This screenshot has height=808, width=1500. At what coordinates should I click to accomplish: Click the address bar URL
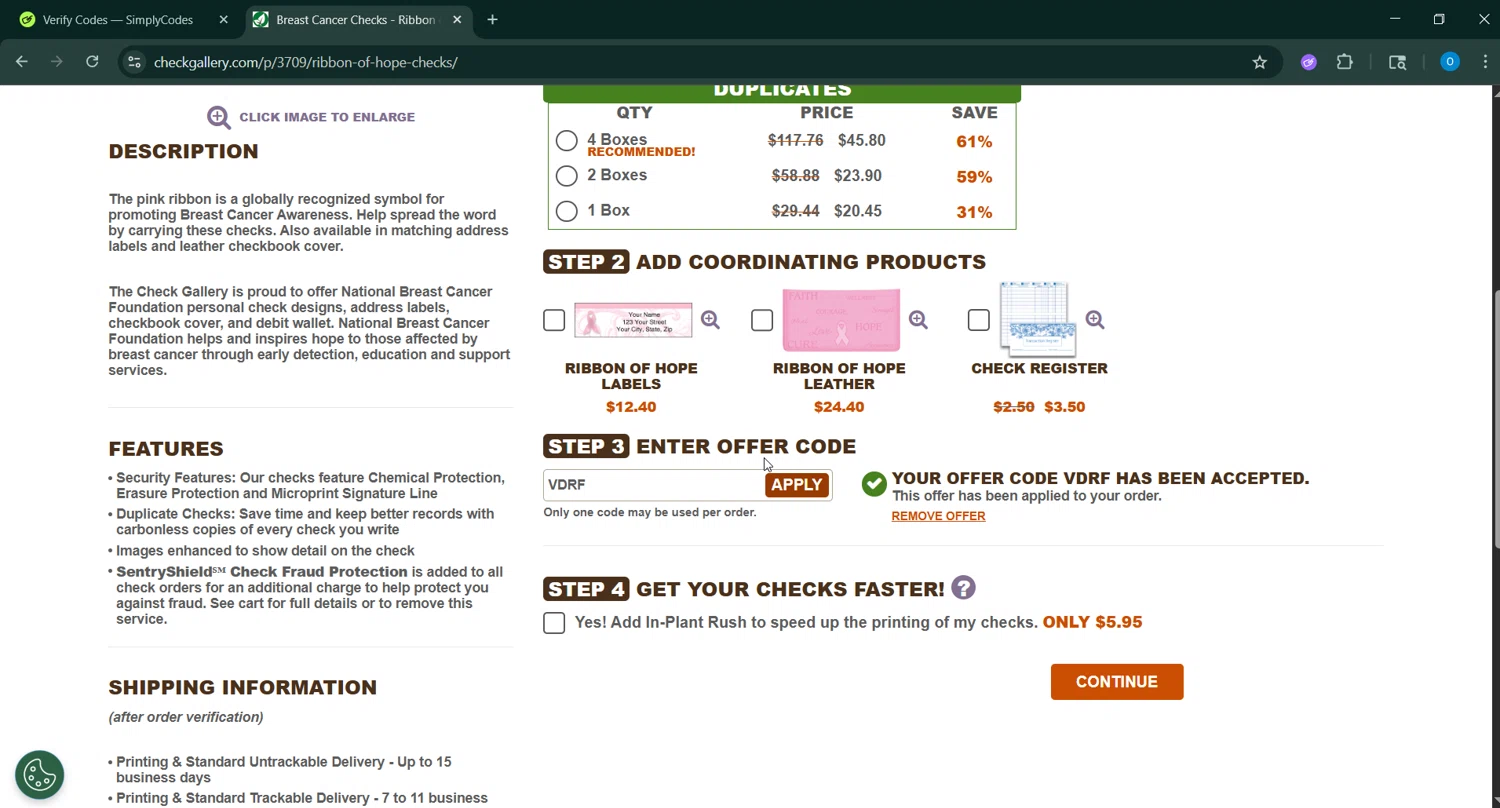pyautogui.click(x=306, y=62)
